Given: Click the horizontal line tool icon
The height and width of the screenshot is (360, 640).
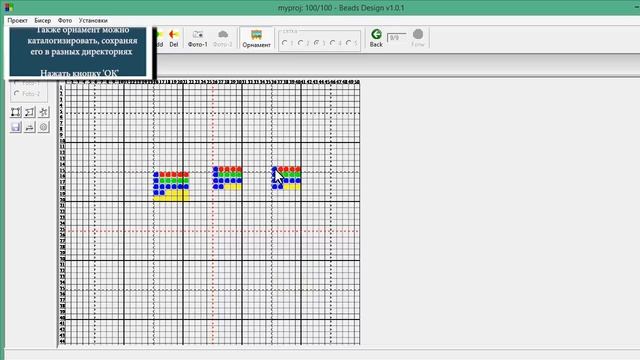Looking at the screenshot, I should pyautogui.click(x=29, y=127).
